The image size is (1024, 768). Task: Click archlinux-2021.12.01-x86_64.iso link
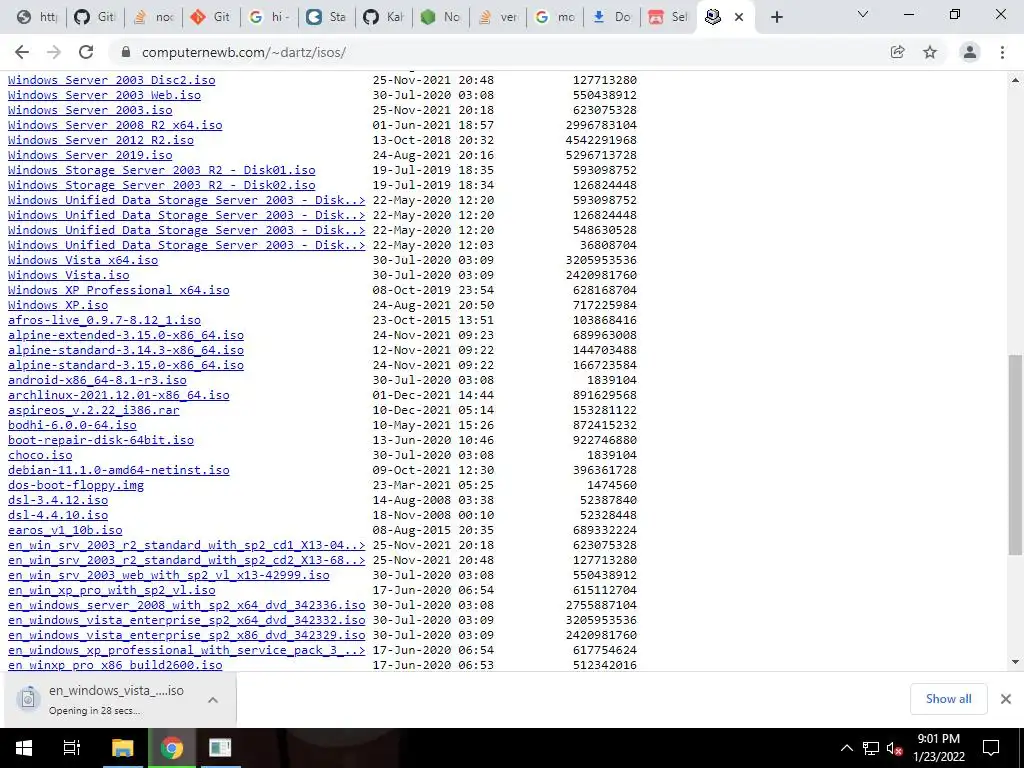coord(119,395)
